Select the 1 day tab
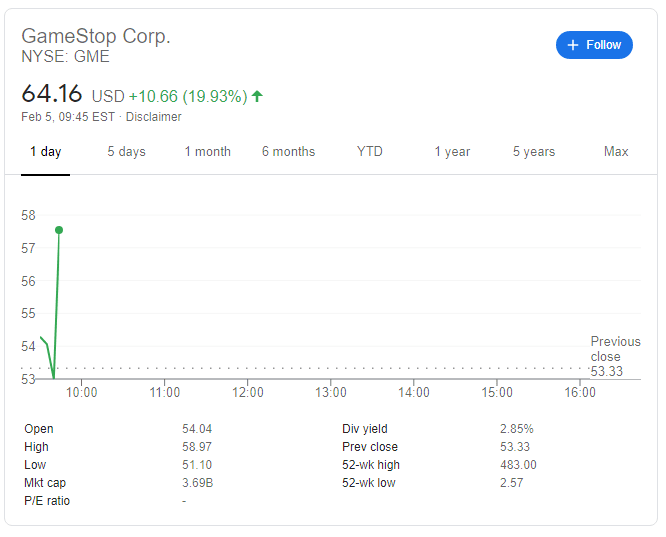Image resolution: width=666 pixels, height=537 pixels. tap(45, 152)
